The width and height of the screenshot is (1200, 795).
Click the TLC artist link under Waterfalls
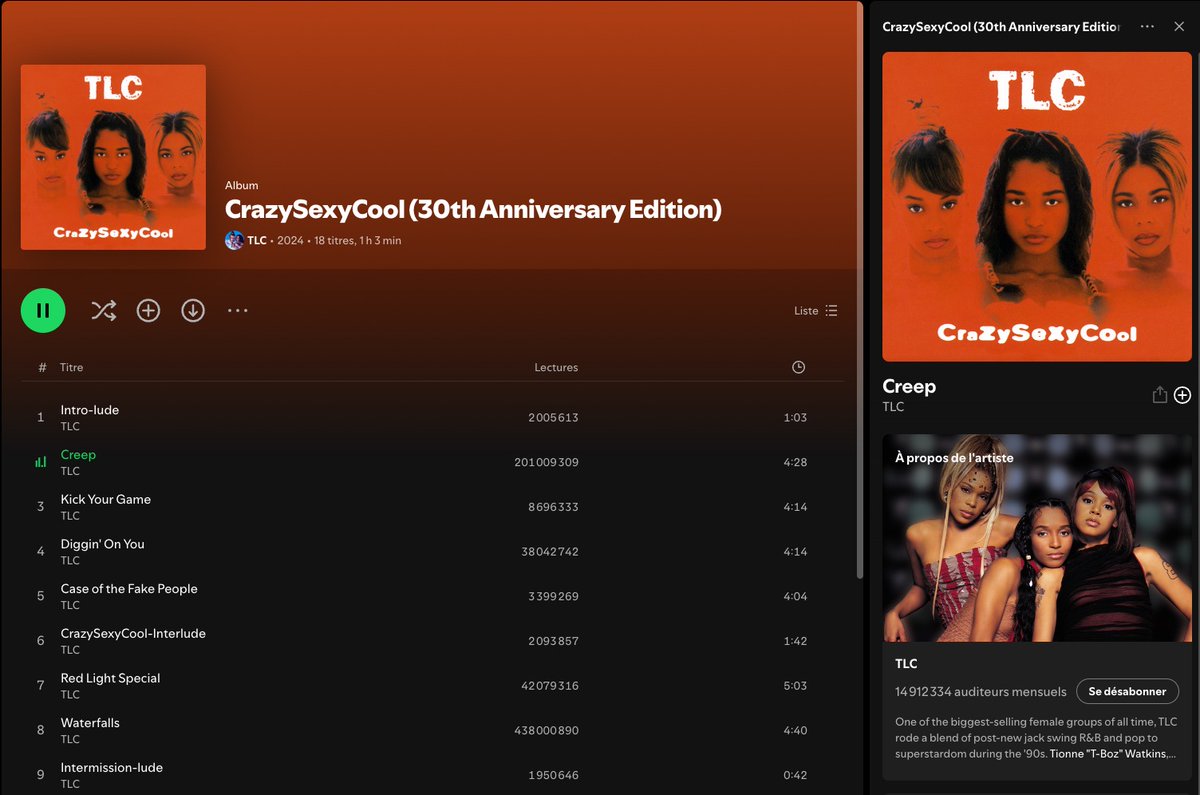70,740
